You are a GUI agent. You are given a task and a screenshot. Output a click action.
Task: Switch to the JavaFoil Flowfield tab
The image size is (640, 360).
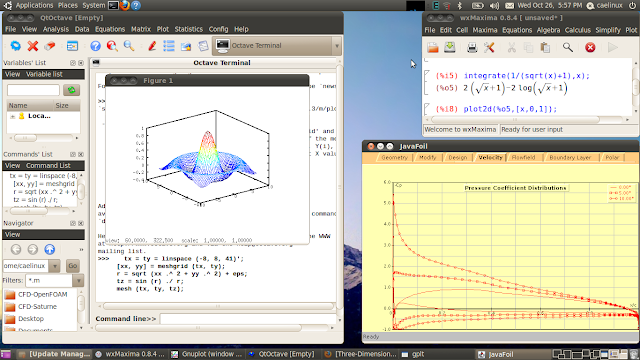click(523, 158)
